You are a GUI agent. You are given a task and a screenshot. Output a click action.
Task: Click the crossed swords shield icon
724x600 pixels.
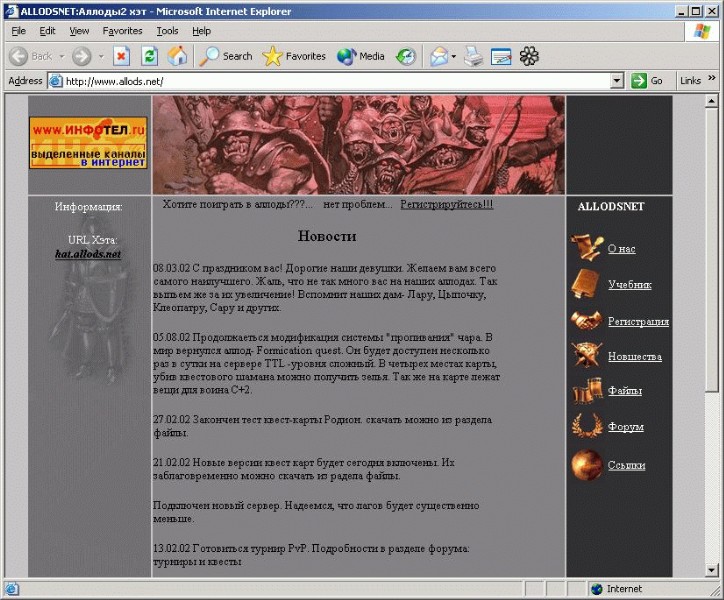[586, 355]
